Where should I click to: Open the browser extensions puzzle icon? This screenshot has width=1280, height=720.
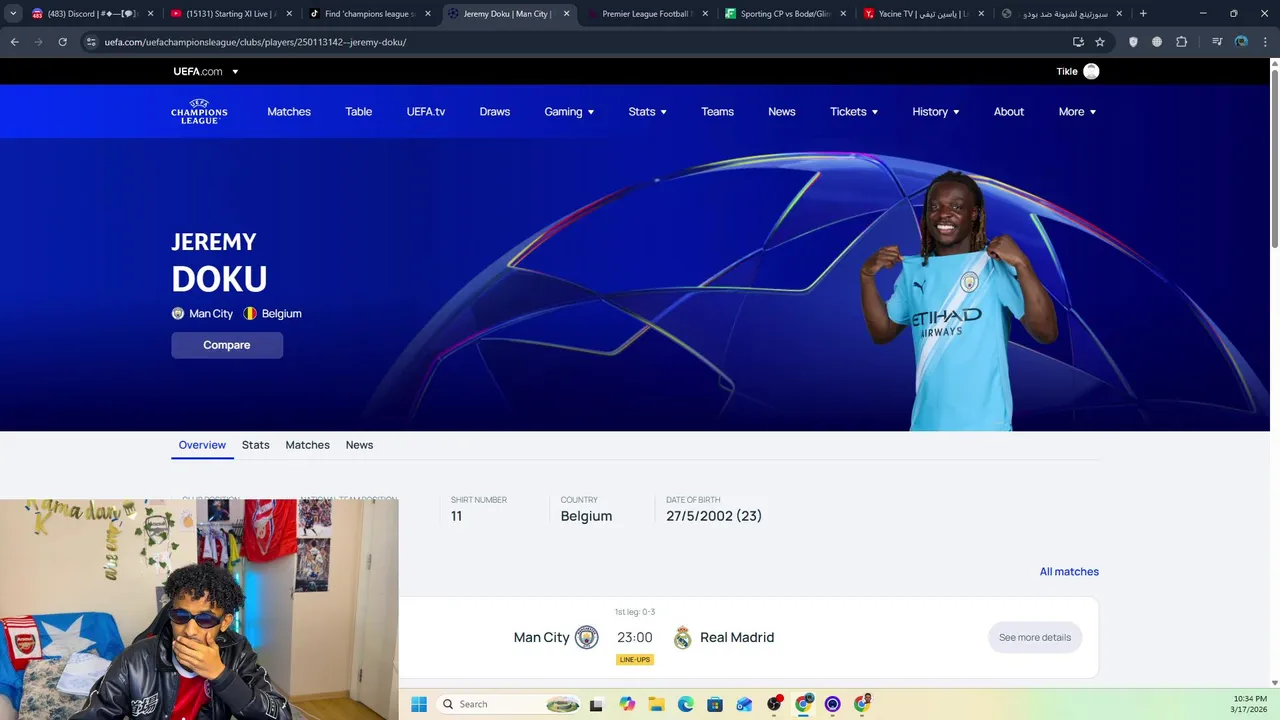click(1181, 42)
